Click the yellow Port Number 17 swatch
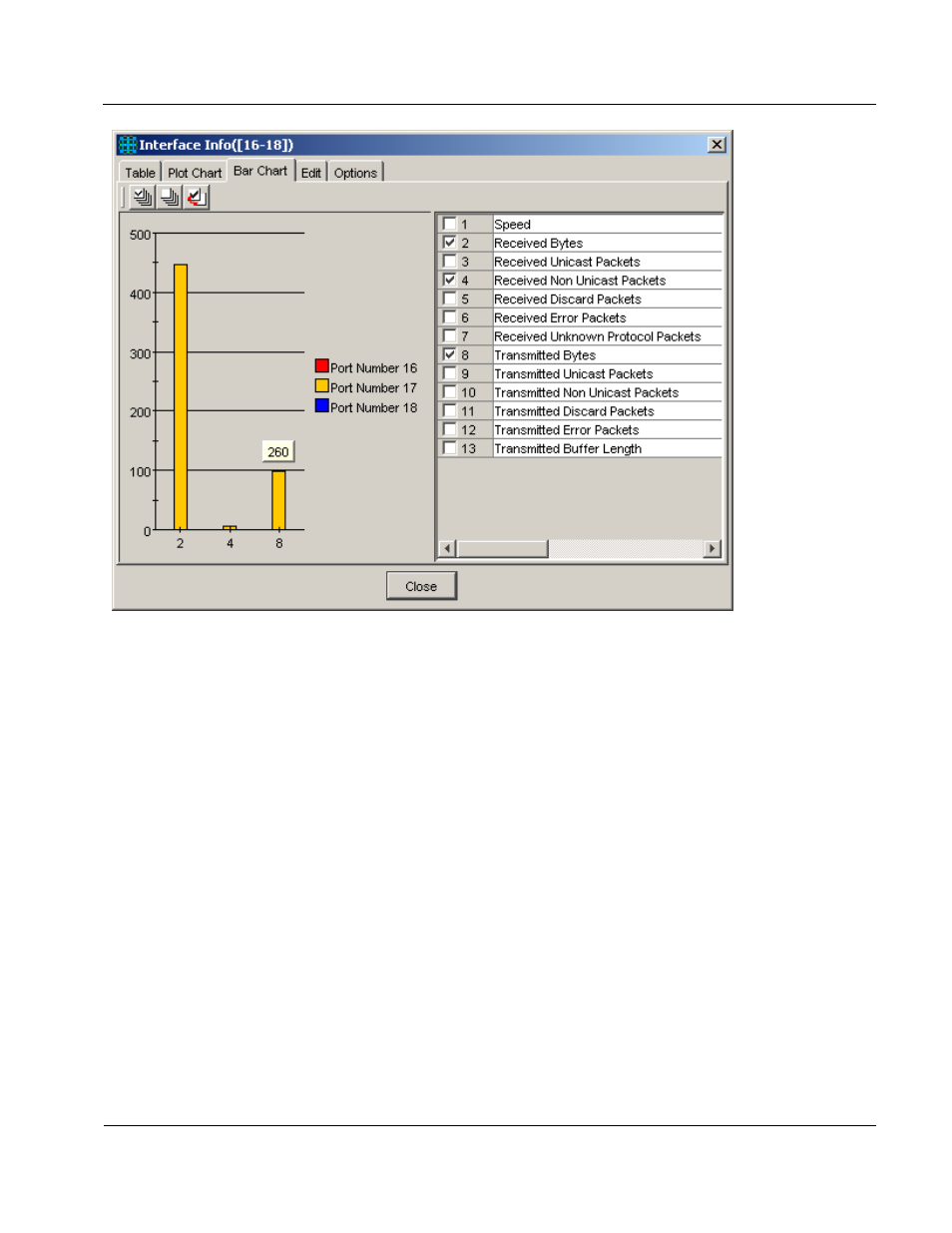Viewport: 952px width, 1233px height. coord(322,386)
